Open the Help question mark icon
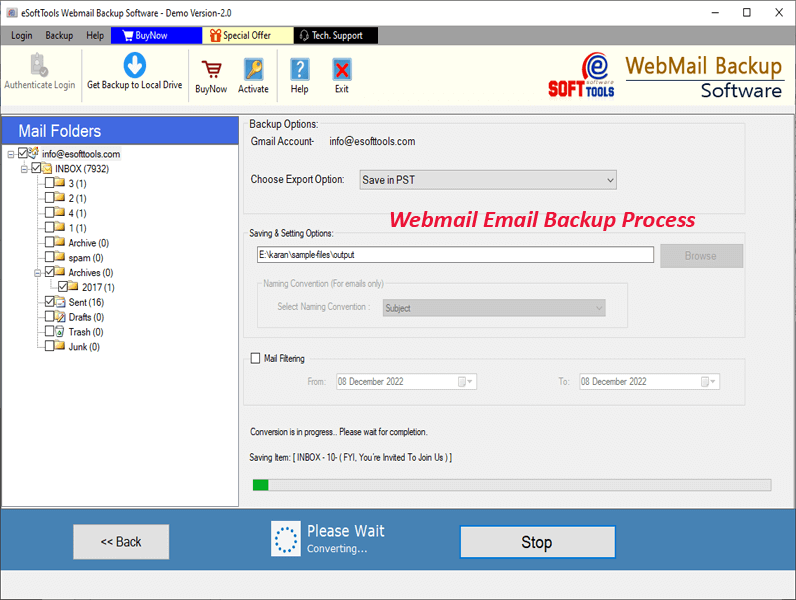The image size is (796, 600). [x=299, y=69]
